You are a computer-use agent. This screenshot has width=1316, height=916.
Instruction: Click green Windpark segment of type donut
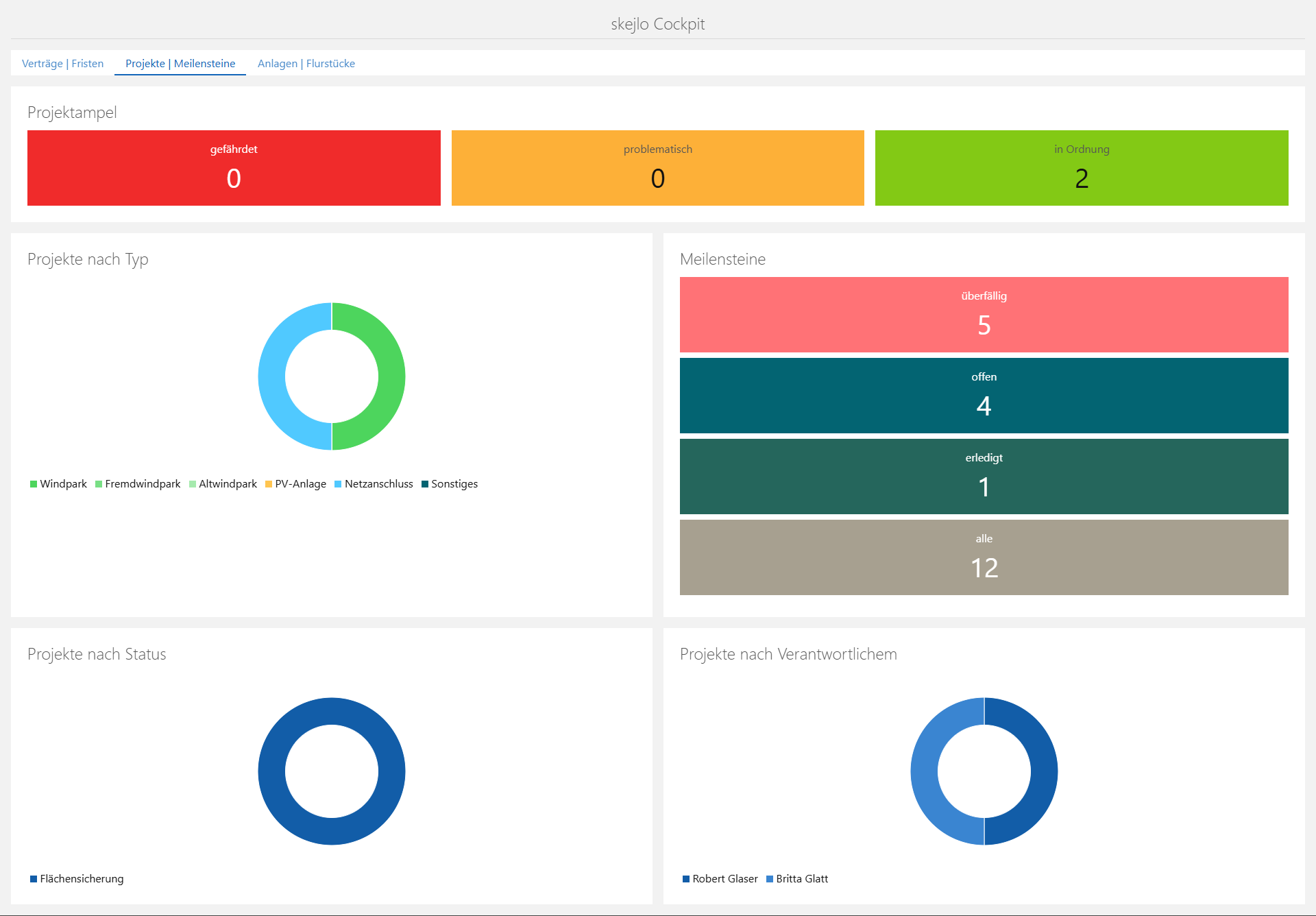pyautogui.click(x=391, y=376)
